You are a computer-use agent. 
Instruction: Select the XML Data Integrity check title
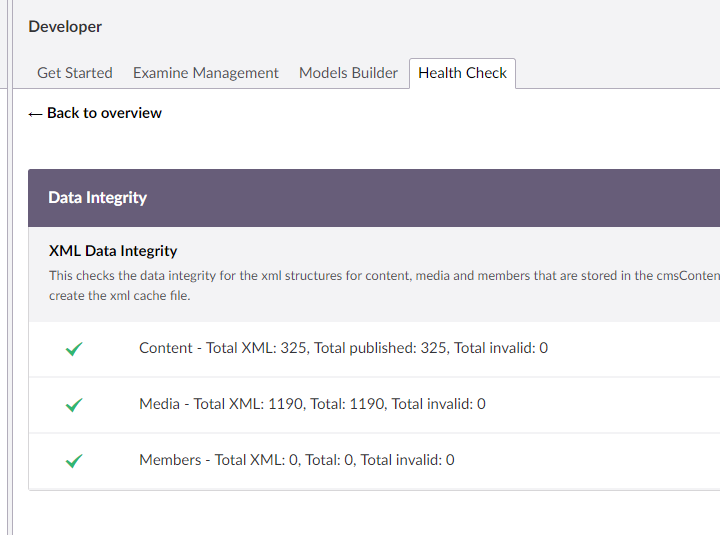click(x=113, y=251)
